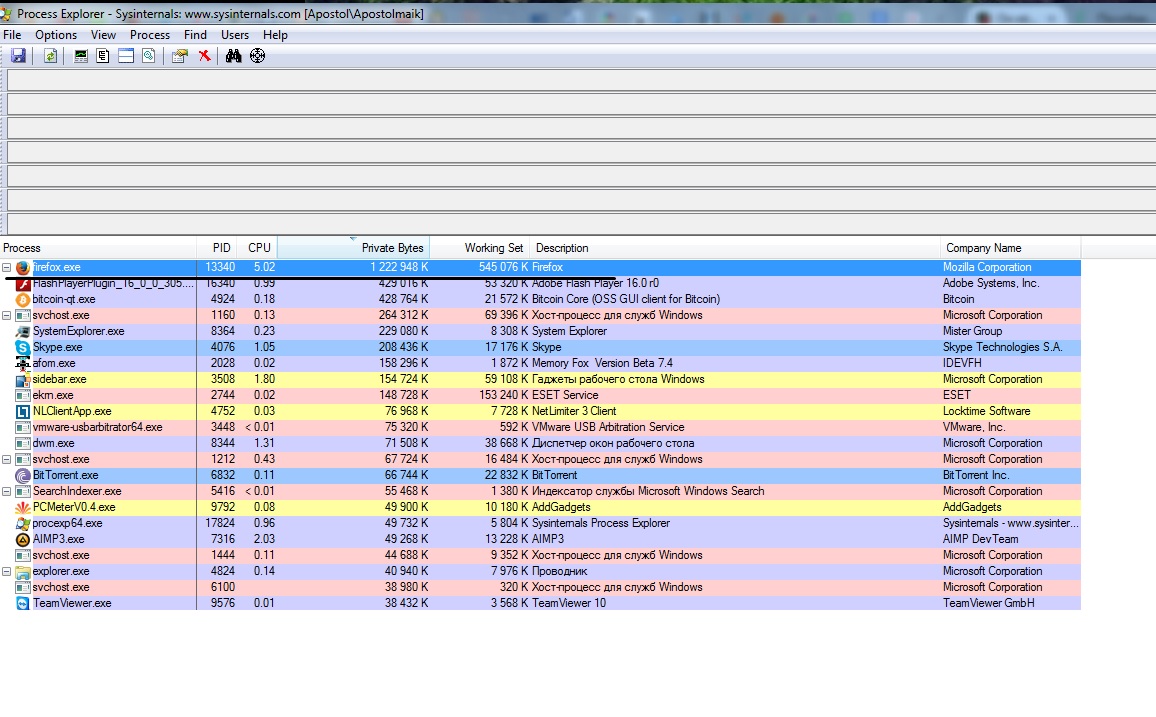Sort by the Private Bytes column header

coord(353,248)
